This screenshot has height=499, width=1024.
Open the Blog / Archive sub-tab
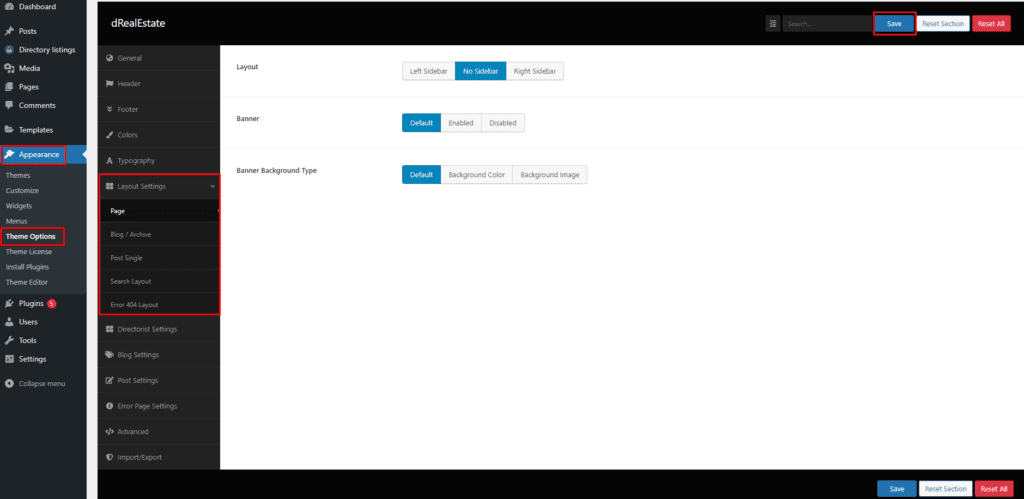pyautogui.click(x=131, y=234)
